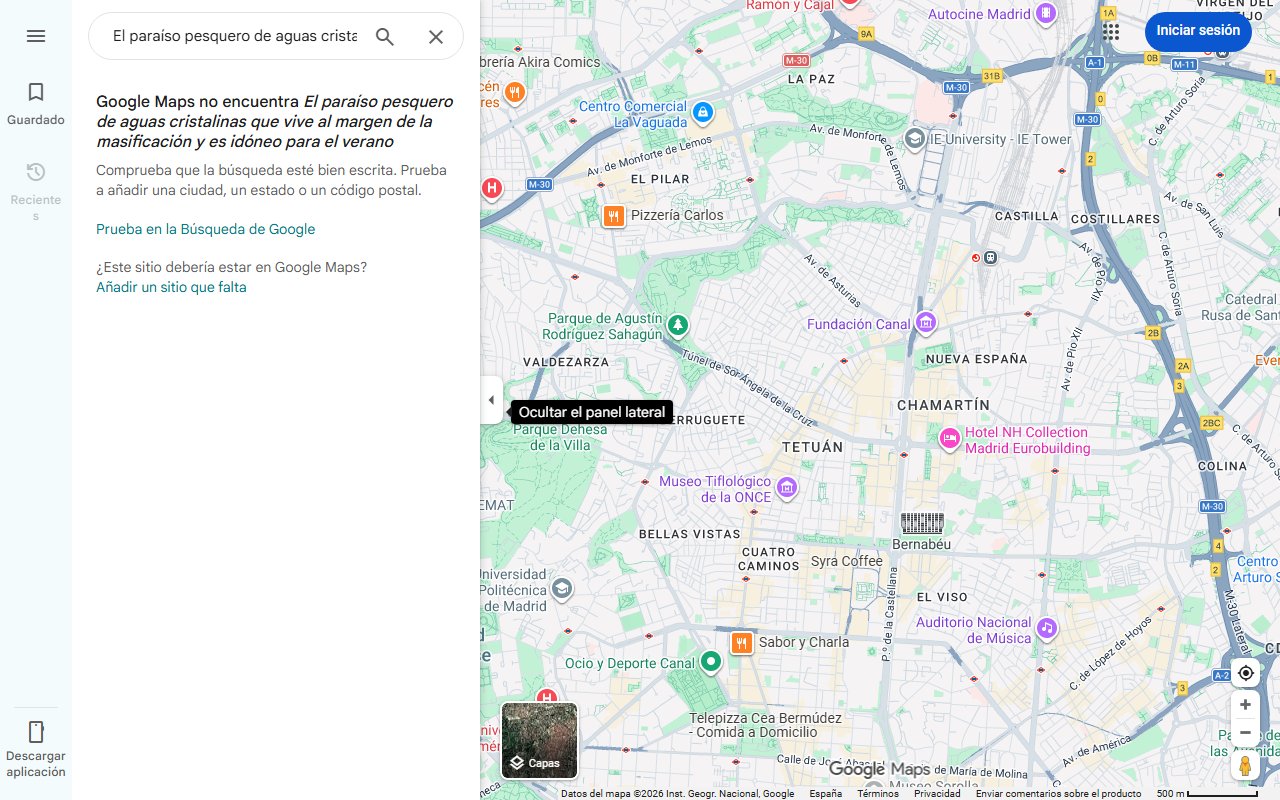Switch map layer via Capas thumbnail
The height and width of the screenshot is (800, 1280).
point(539,741)
